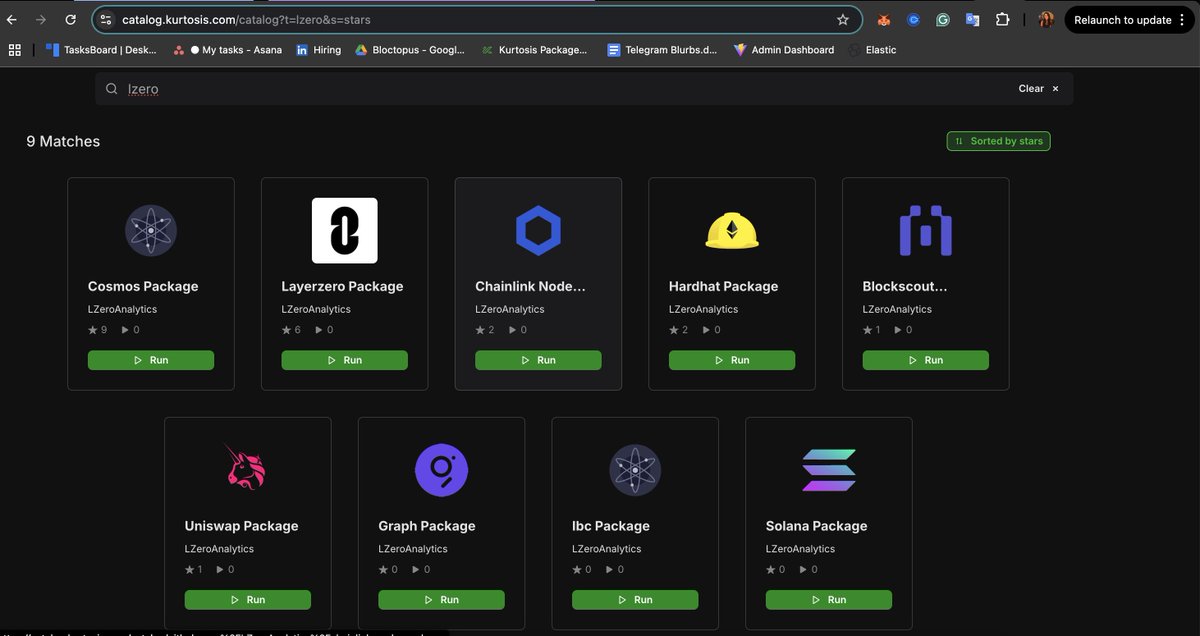The height and width of the screenshot is (636, 1200).
Task: Click the 9 Matches heading
Action: tap(63, 142)
